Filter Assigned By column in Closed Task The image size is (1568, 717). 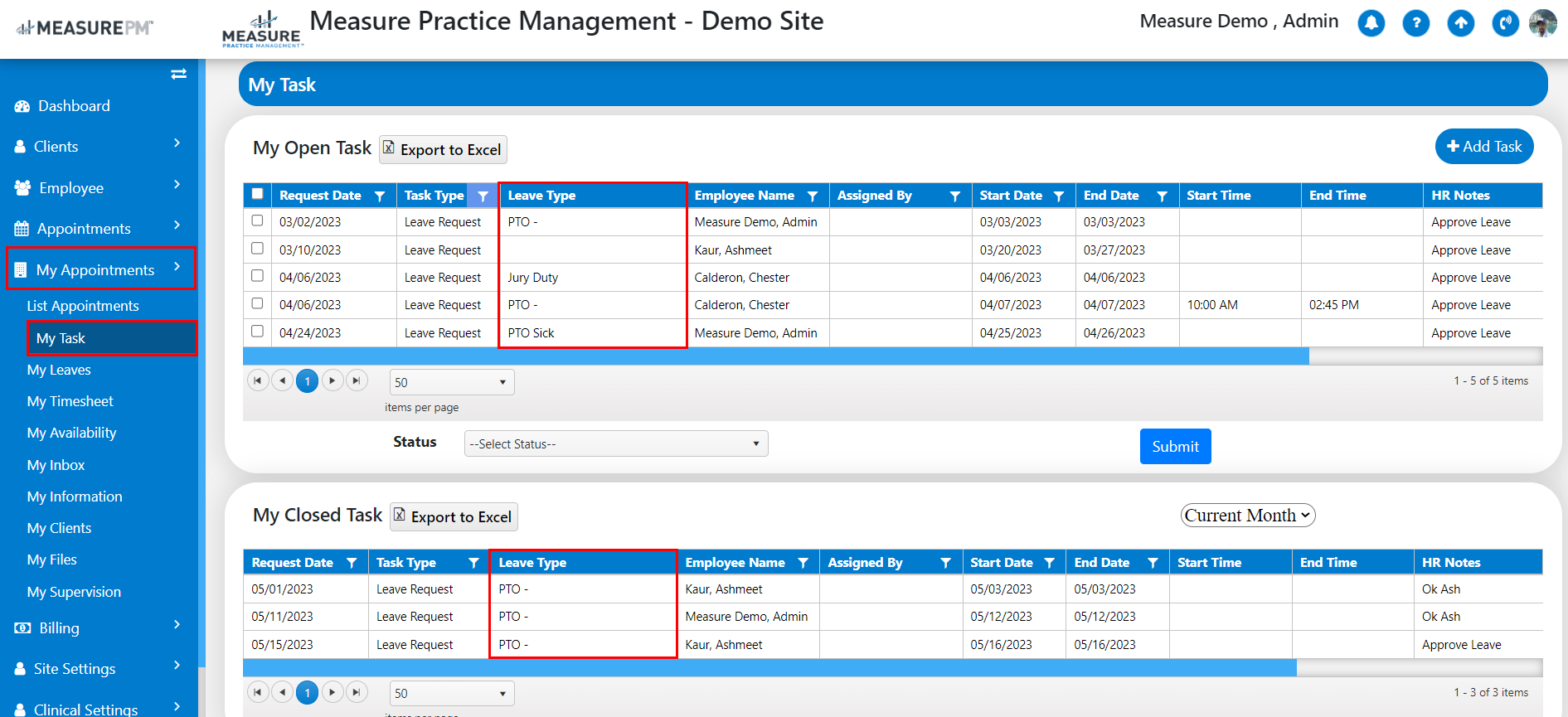945,563
